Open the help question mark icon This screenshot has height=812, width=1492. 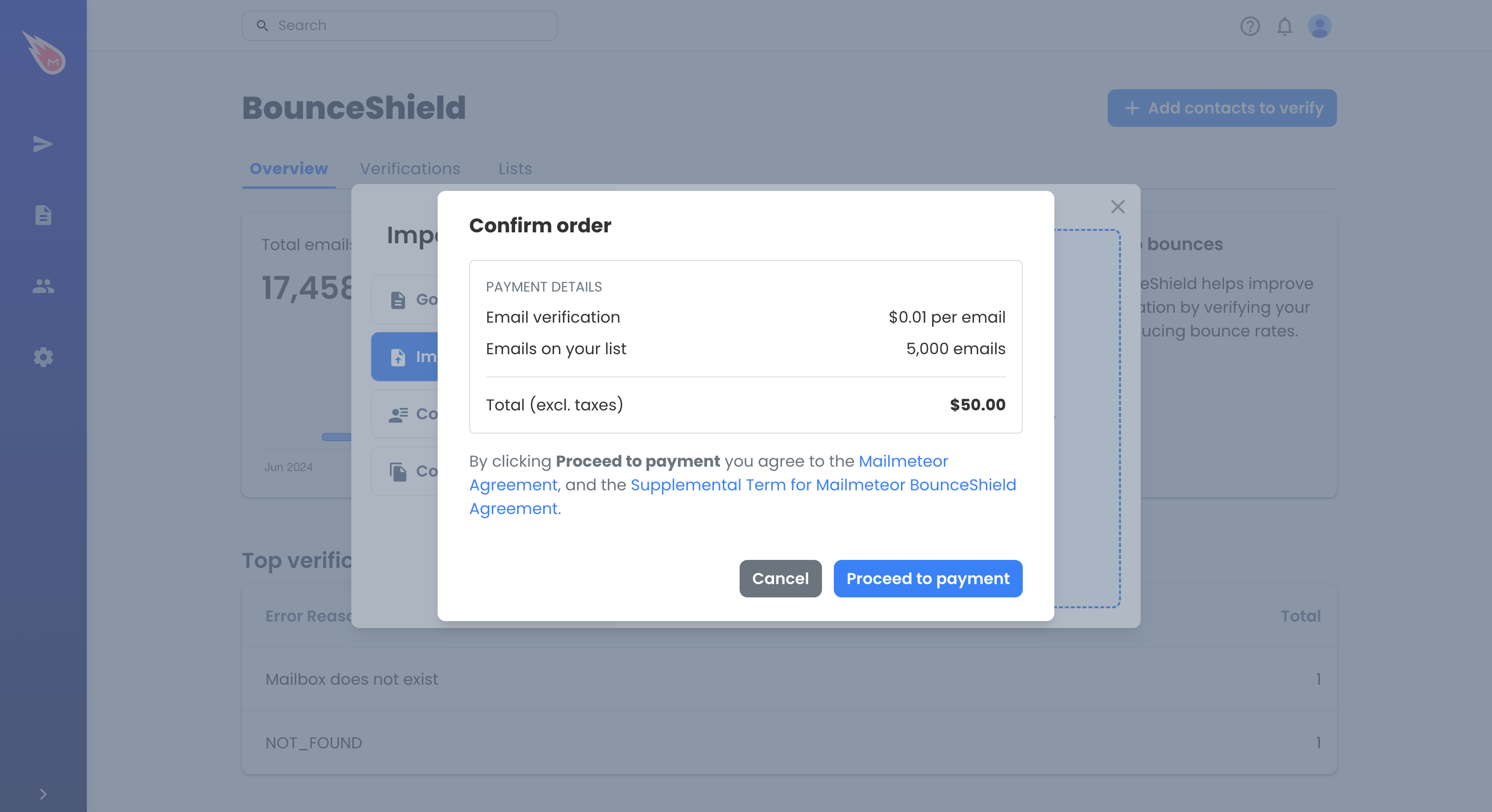(x=1250, y=26)
